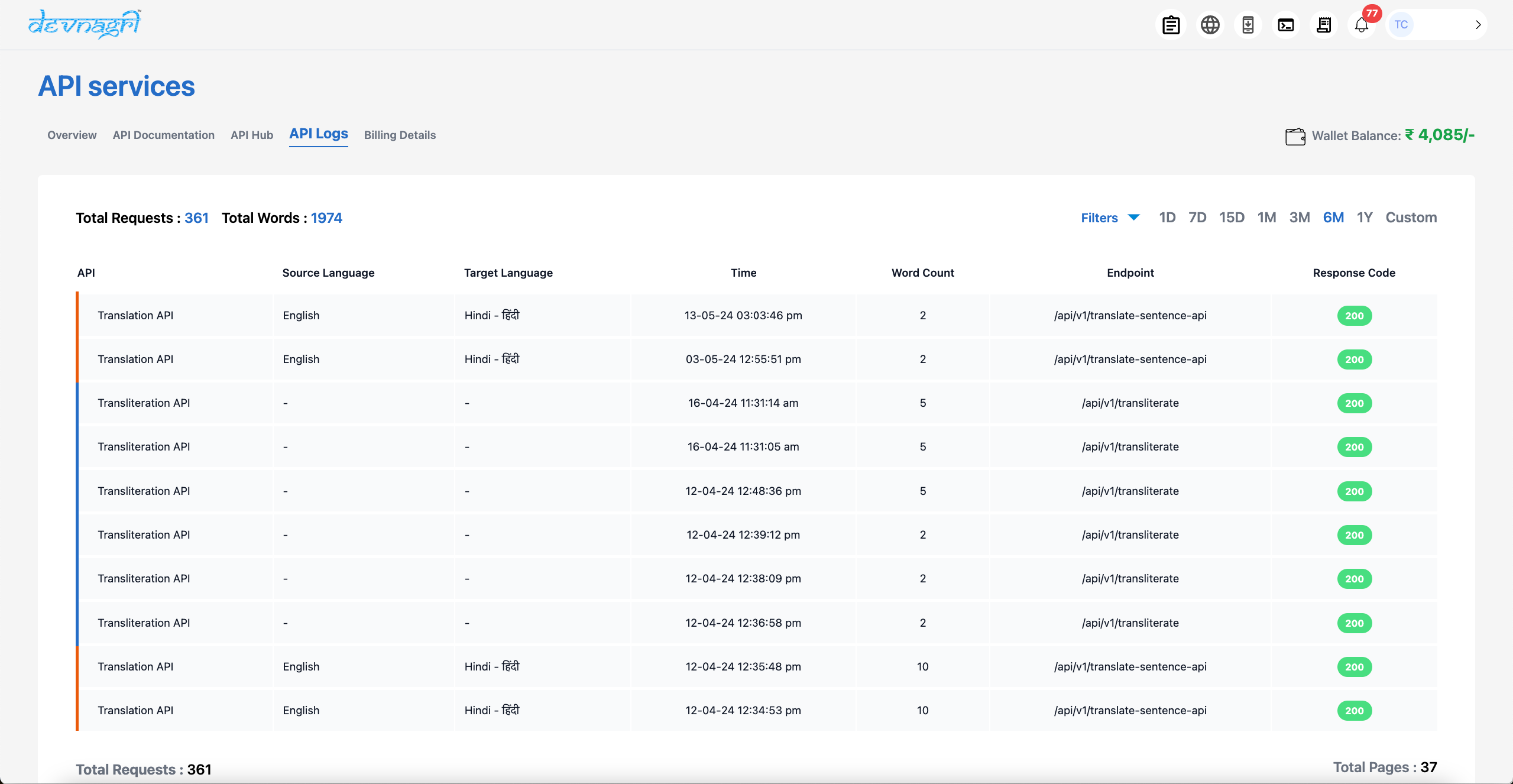Click the wallet balance amount ₹ 4,085/-
This screenshot has width=1513, height=784.
tap(1440, 135)
